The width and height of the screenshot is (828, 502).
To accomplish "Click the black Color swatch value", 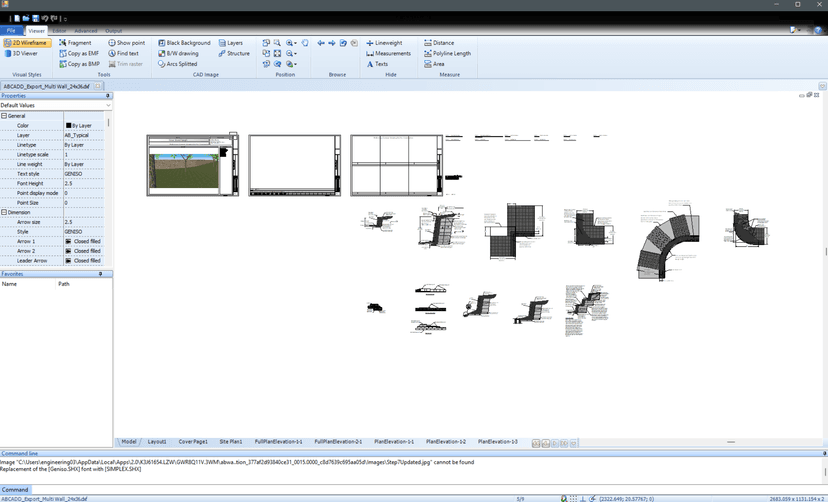I will 69,126.
